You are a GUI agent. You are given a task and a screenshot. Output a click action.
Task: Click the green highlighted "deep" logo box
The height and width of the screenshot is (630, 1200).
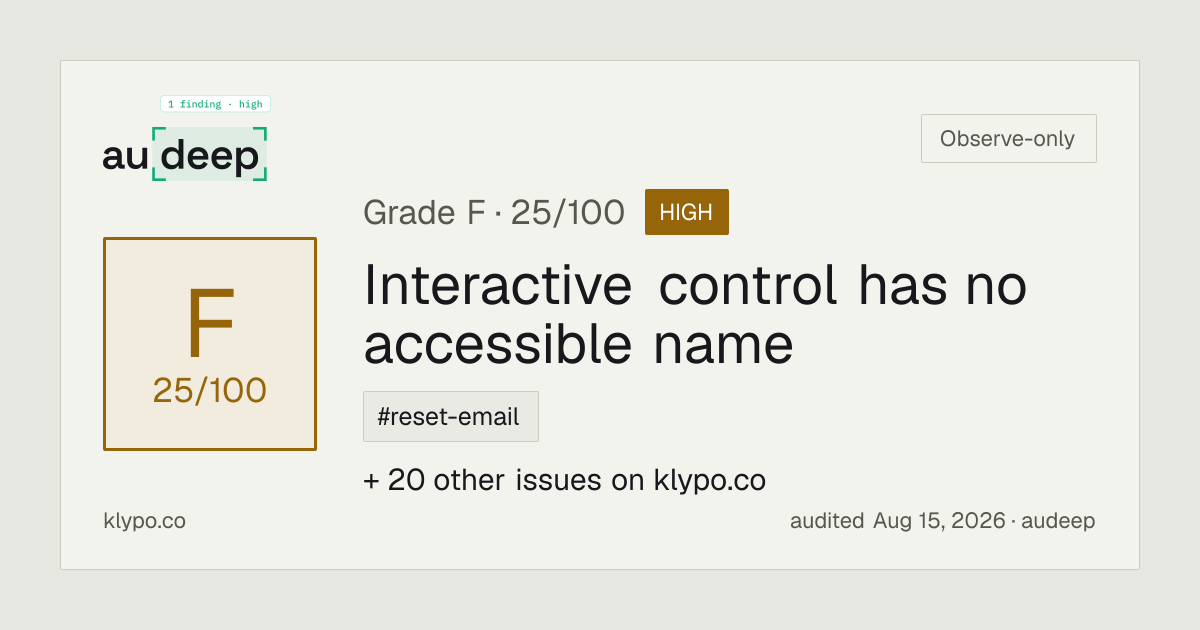pos(210,154)
